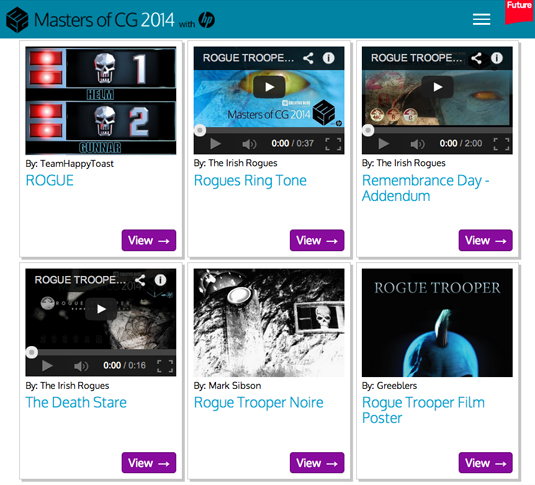The width and height of the screenshot is (535, 485).
Task: Show info for The Death Stare video
Action: point(160,280)
